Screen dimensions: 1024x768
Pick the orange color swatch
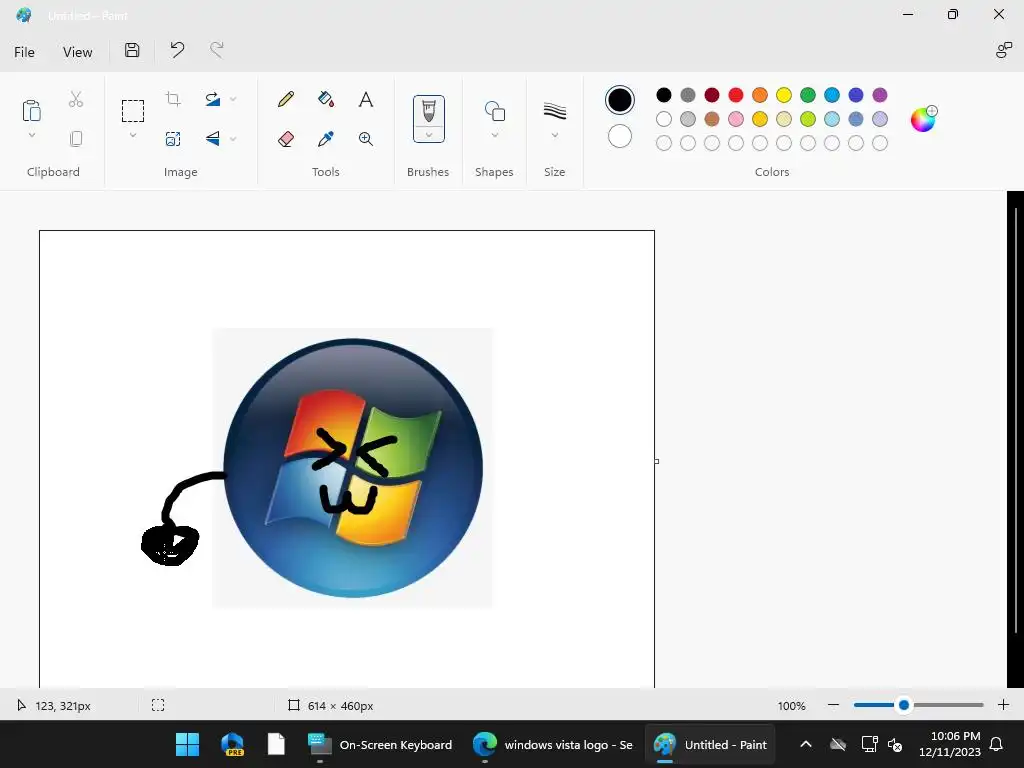760,95
